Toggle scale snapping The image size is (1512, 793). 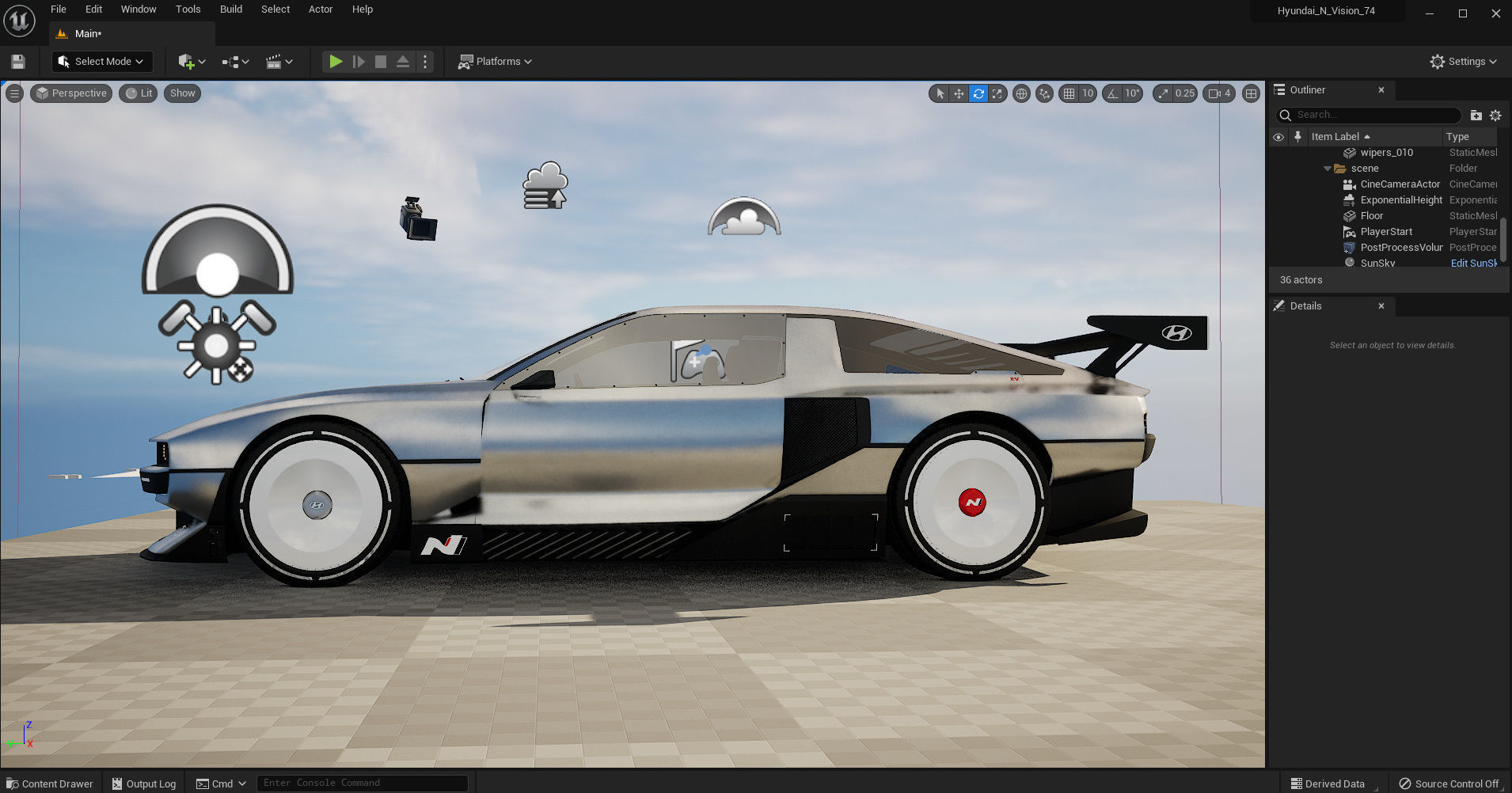pyautogui.click(x=1163, y=93)
